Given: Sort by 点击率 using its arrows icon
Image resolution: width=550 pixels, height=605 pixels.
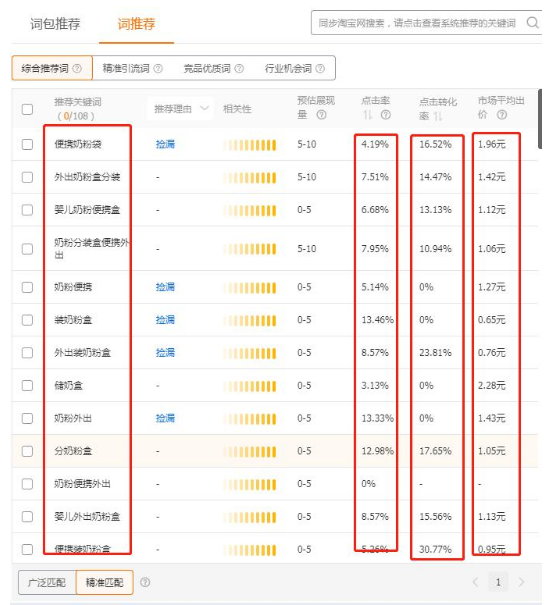Looking at the screenshot, I should pyautogui.click(x=368, y=115).
